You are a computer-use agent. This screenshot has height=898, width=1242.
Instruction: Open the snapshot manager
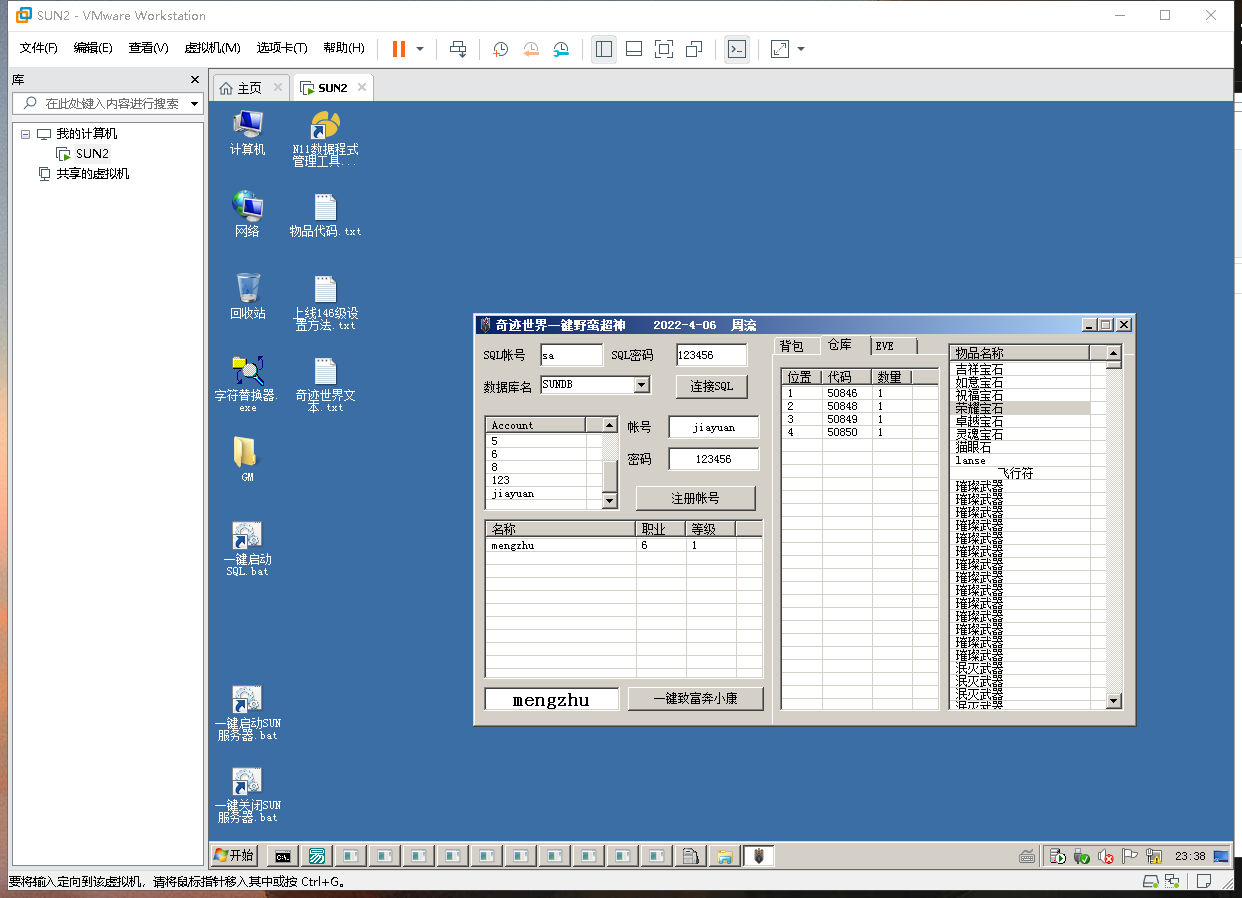[x=562, y=49]
